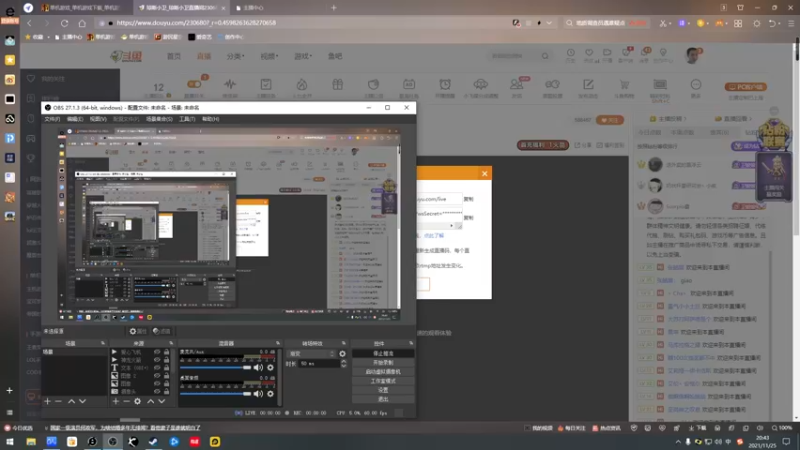The height and width of the screenshot is (450, 800).
Task: Click the browser refresh icon
Action: pos(64,23)
